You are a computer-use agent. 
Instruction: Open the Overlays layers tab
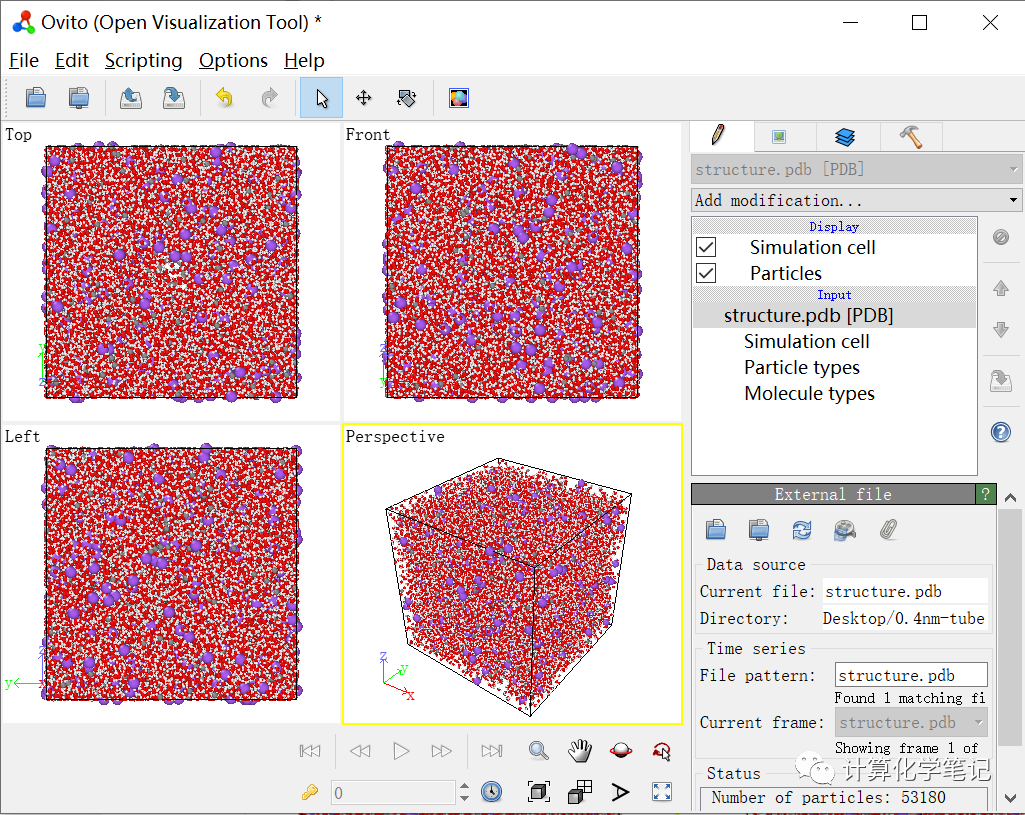pos(846,137)
